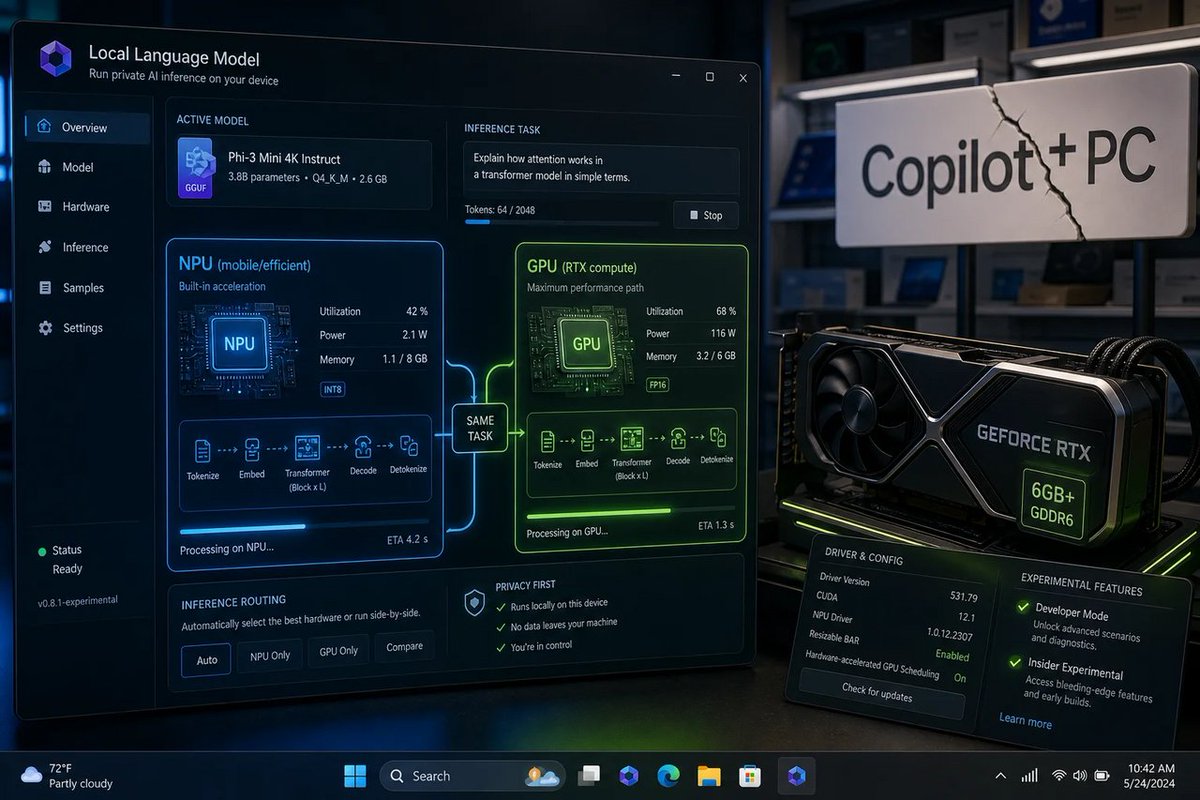This screenshot has width=1200, height=800.
Task: Click the NPU utilization value 42 %
Action: tap(417, 311)
